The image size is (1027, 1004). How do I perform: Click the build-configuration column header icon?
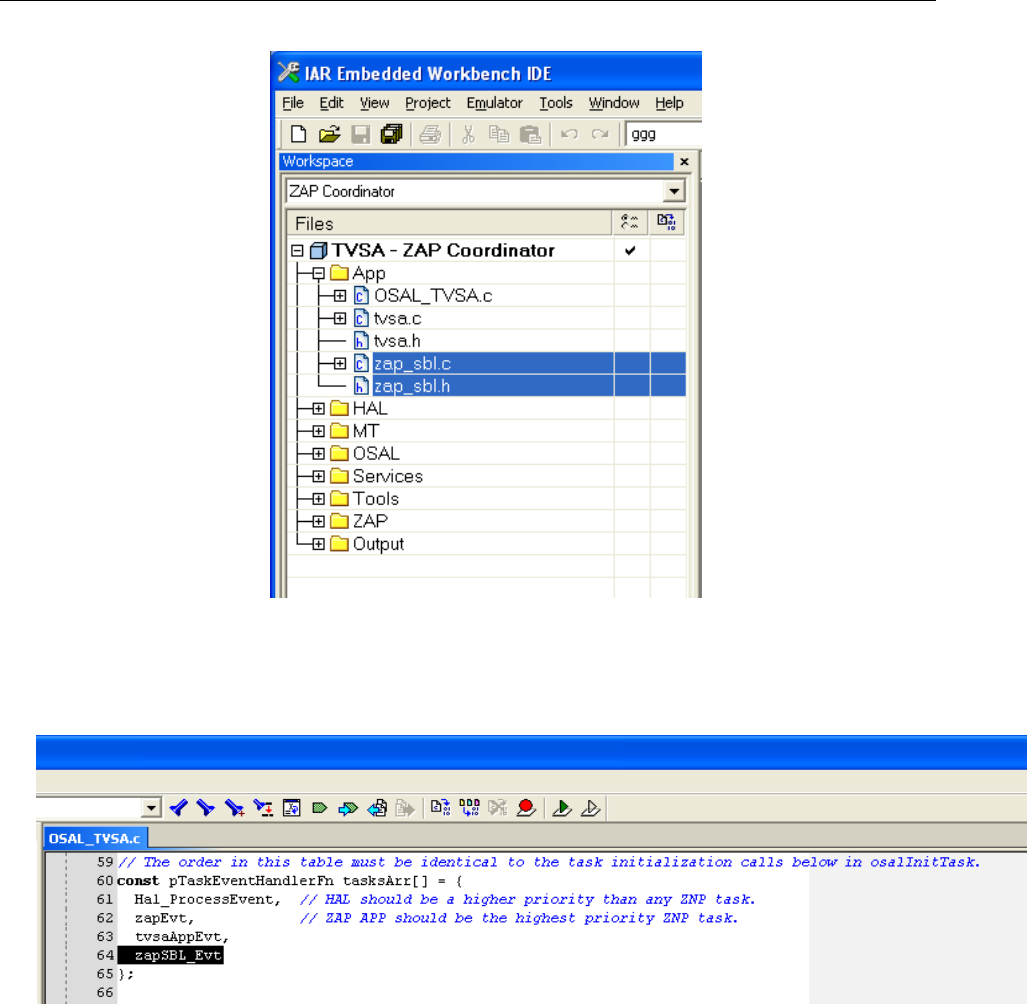point(629,222)
